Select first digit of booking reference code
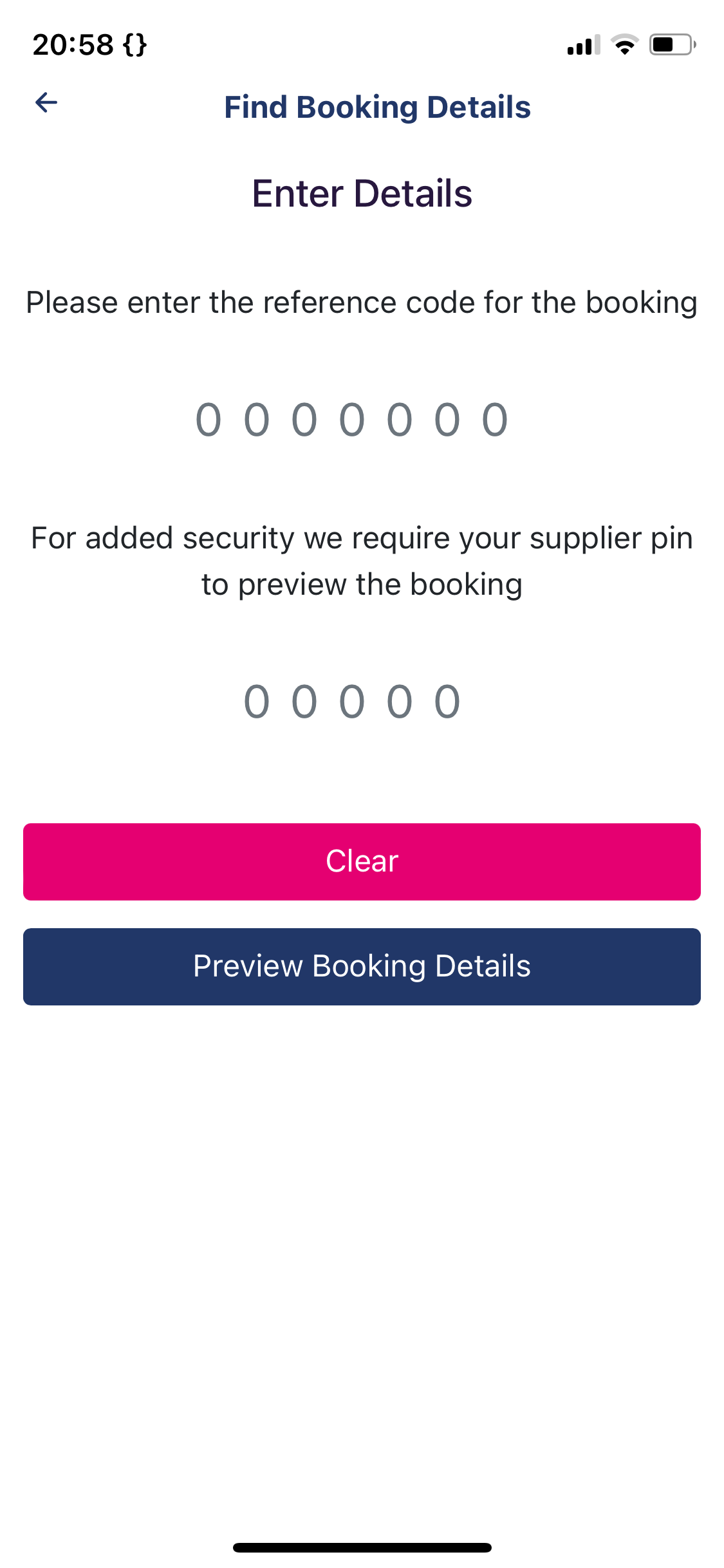The width and height of the screenshot is (724, 1568). click(209, 420)
